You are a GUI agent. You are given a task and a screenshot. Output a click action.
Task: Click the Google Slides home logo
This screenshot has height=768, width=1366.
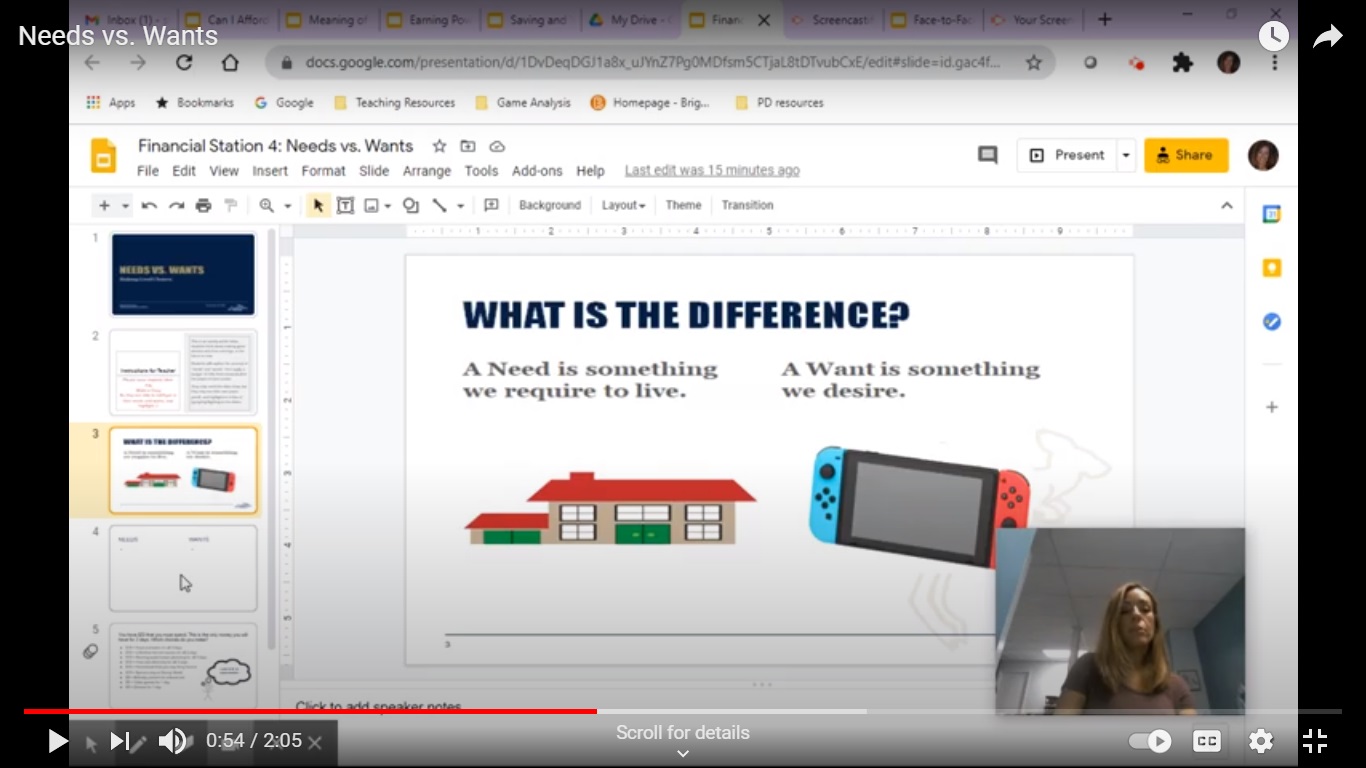(104, 157)
